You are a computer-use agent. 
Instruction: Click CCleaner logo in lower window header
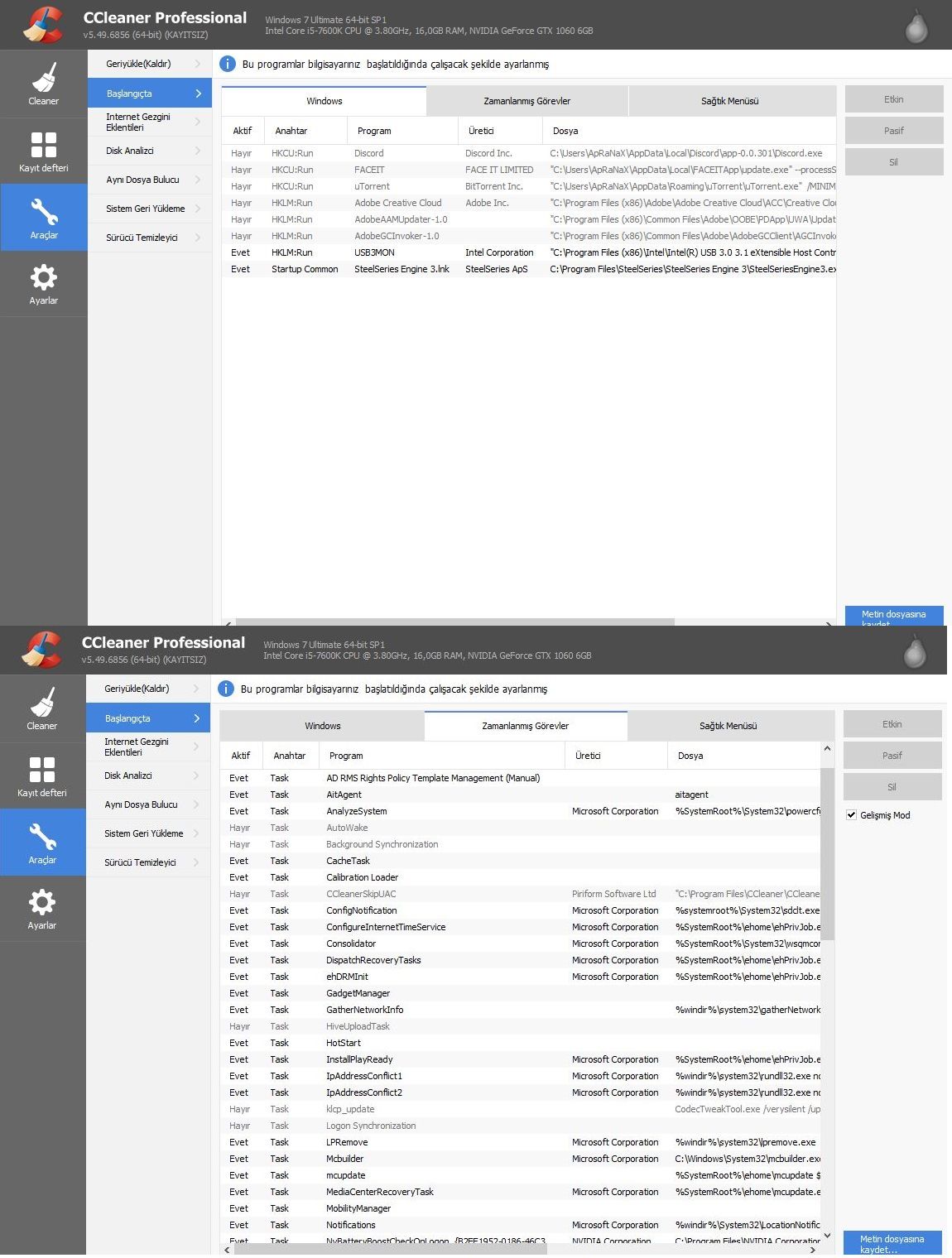click(41, 649)
